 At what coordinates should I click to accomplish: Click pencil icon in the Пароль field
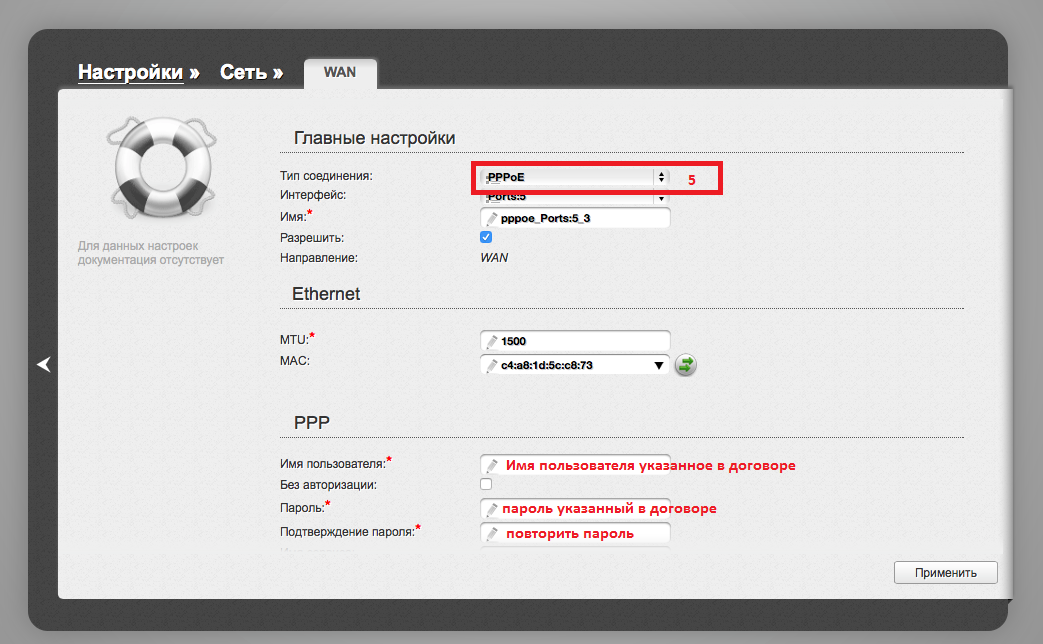pyautogui.click(x=491, y=508)
